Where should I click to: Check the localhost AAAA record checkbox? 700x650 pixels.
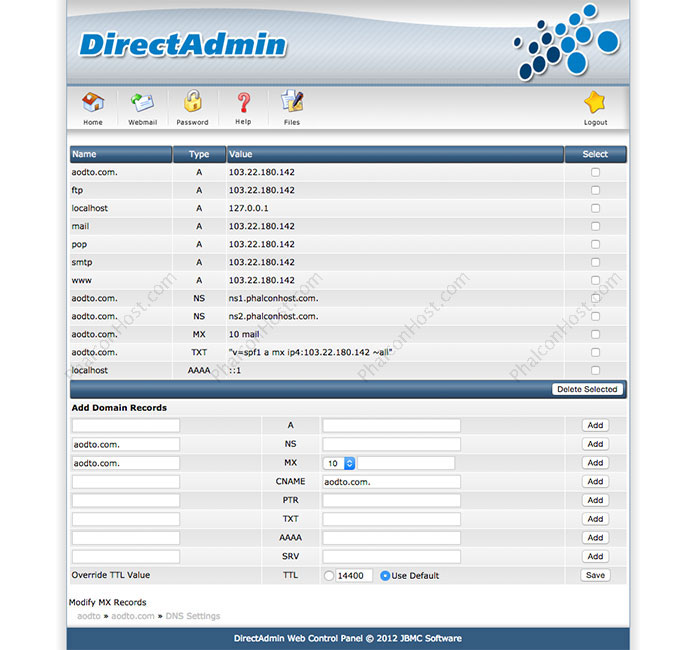595,371
